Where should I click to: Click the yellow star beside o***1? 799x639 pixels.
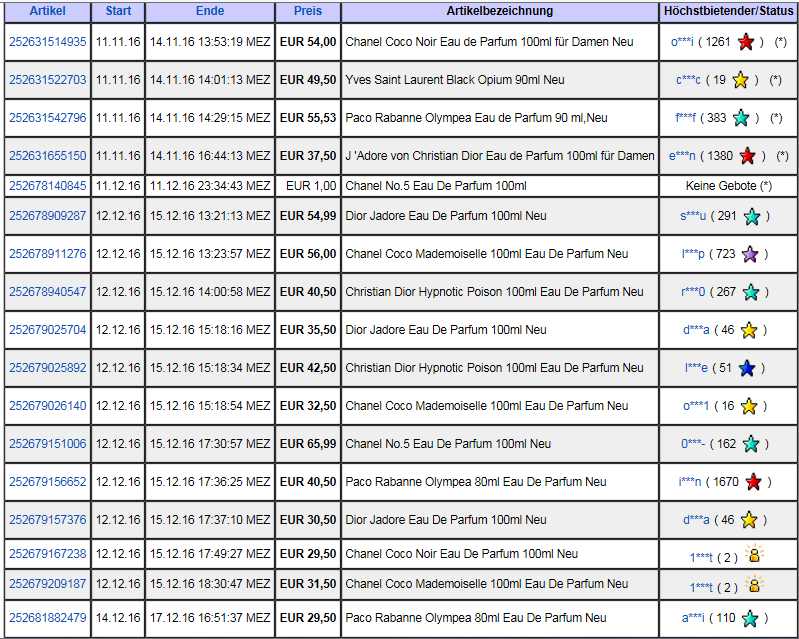pos(749,406)
